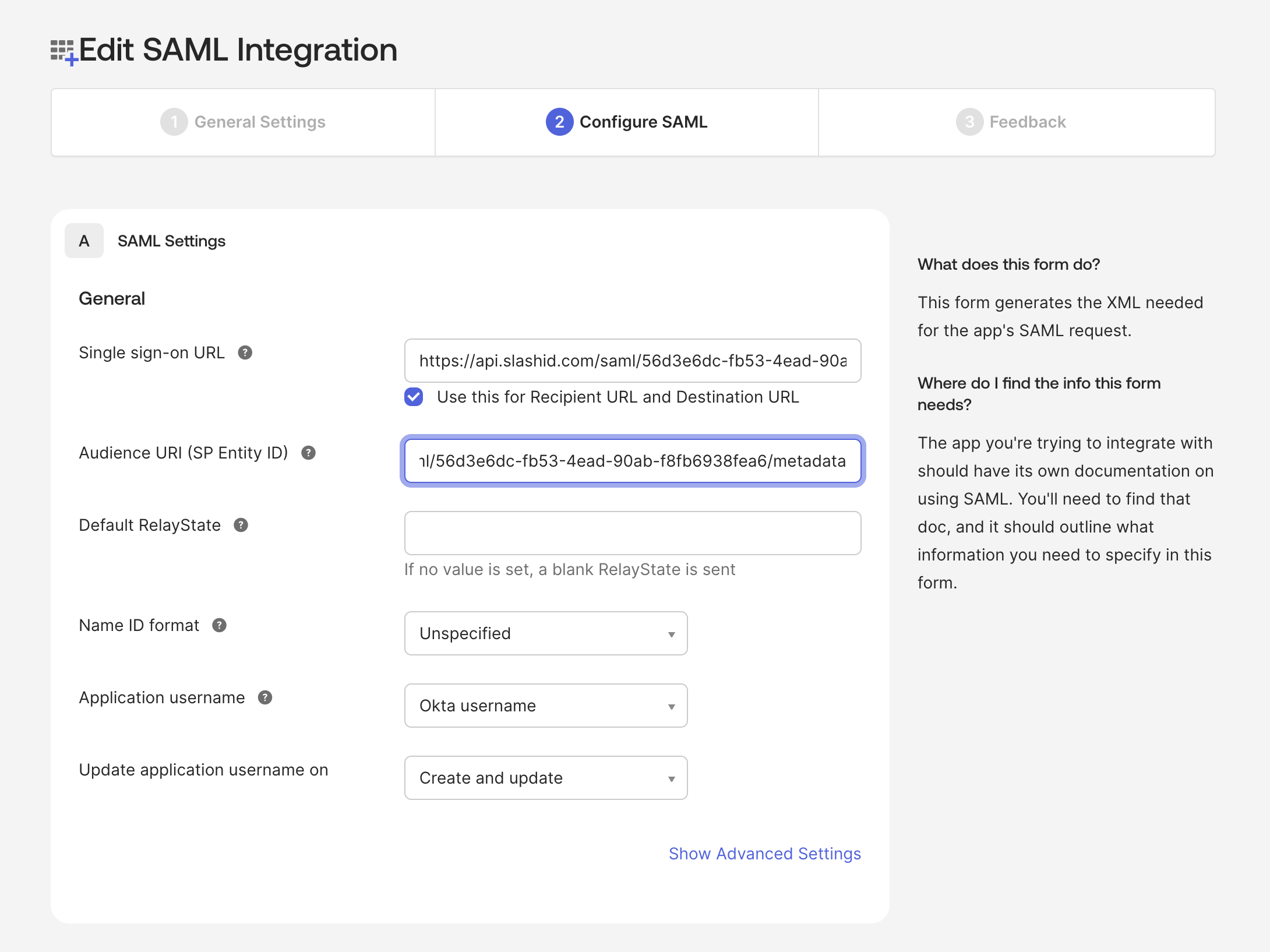Click the Audience URI metadata field
Viewport: 1270px width, 952px height.
coord(632,461)
